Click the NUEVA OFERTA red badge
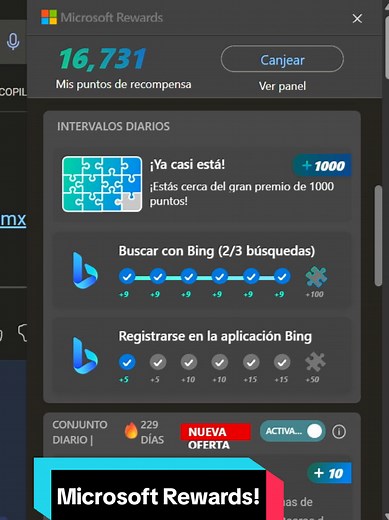The image size is (389, 520). click(215, 432)
